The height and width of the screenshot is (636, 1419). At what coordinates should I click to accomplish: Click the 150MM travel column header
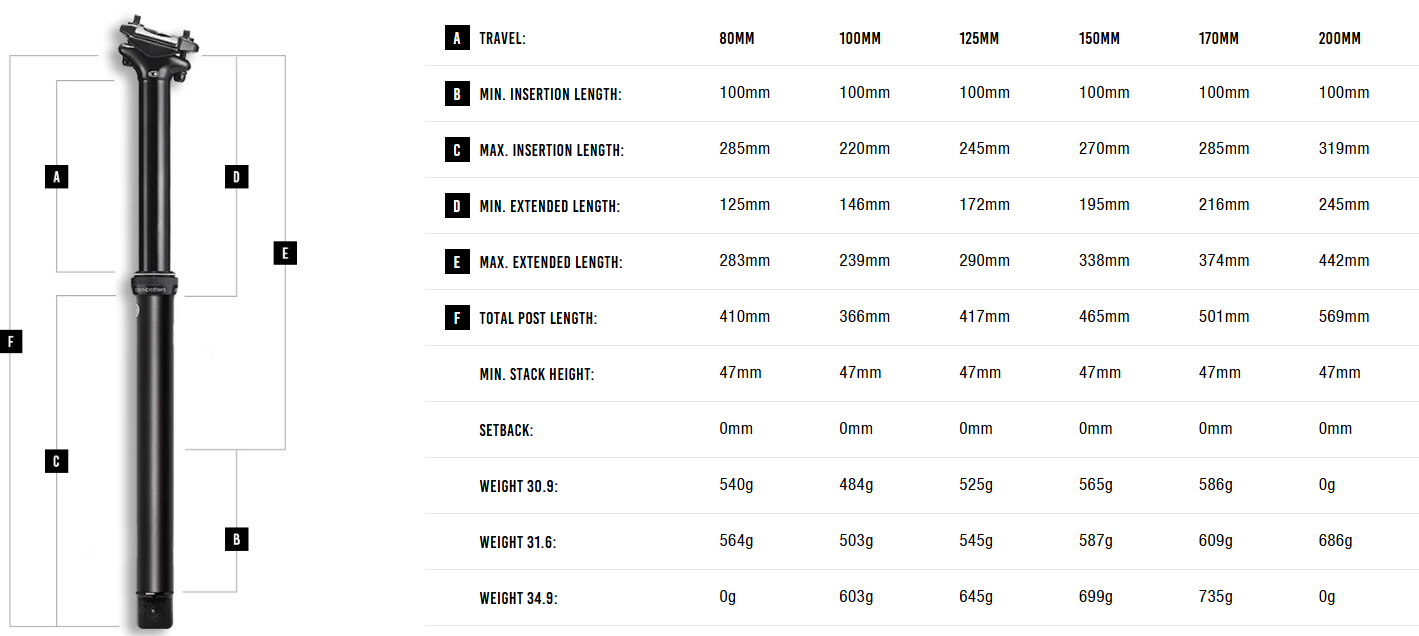[x=1099, y=39]
